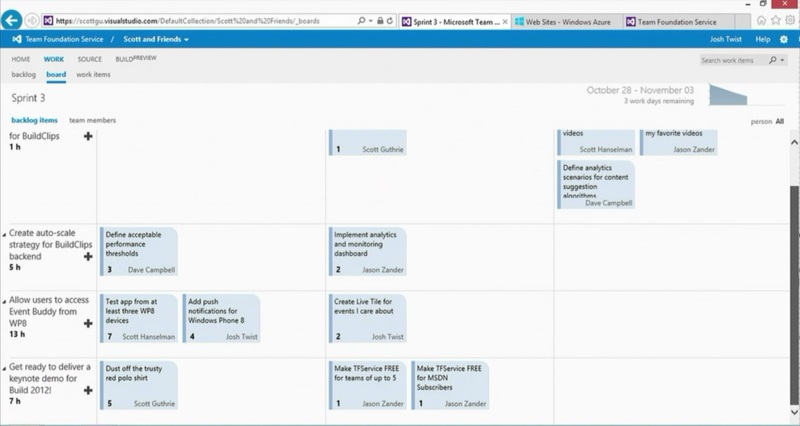Viewport: 800px width, 426px height.
Task: Switch to Web Sites - Windows Azure tab
Action: click(567, 22)
